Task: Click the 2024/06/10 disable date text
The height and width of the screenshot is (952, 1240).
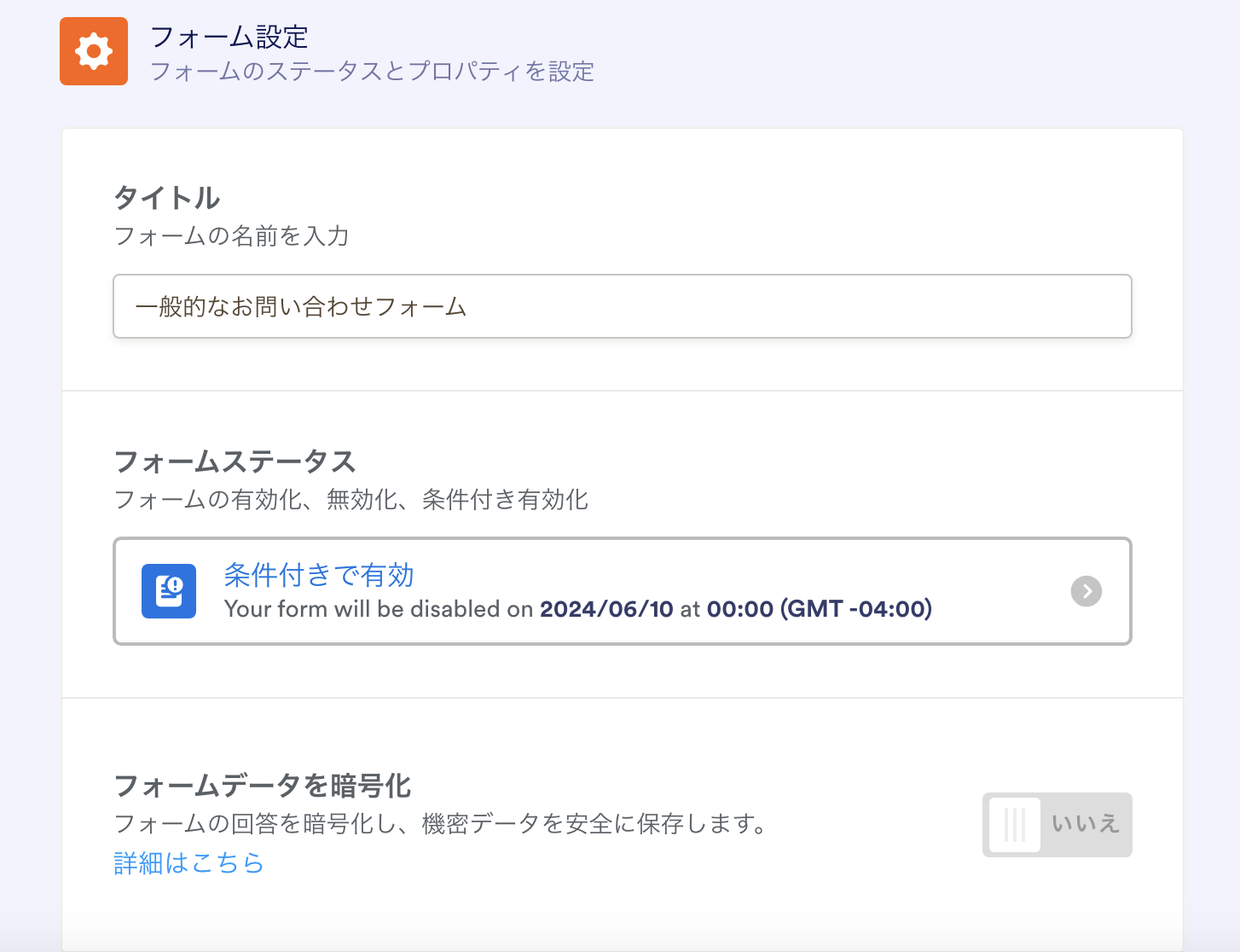Action: 606,609
